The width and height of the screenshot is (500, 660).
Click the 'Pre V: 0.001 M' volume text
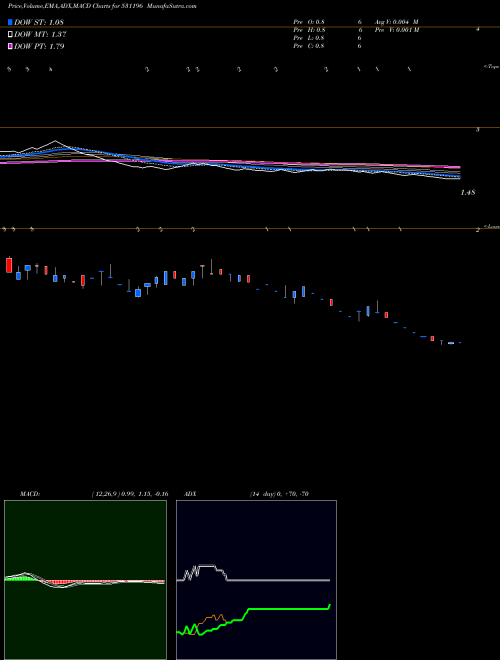[x=397, y=30]
